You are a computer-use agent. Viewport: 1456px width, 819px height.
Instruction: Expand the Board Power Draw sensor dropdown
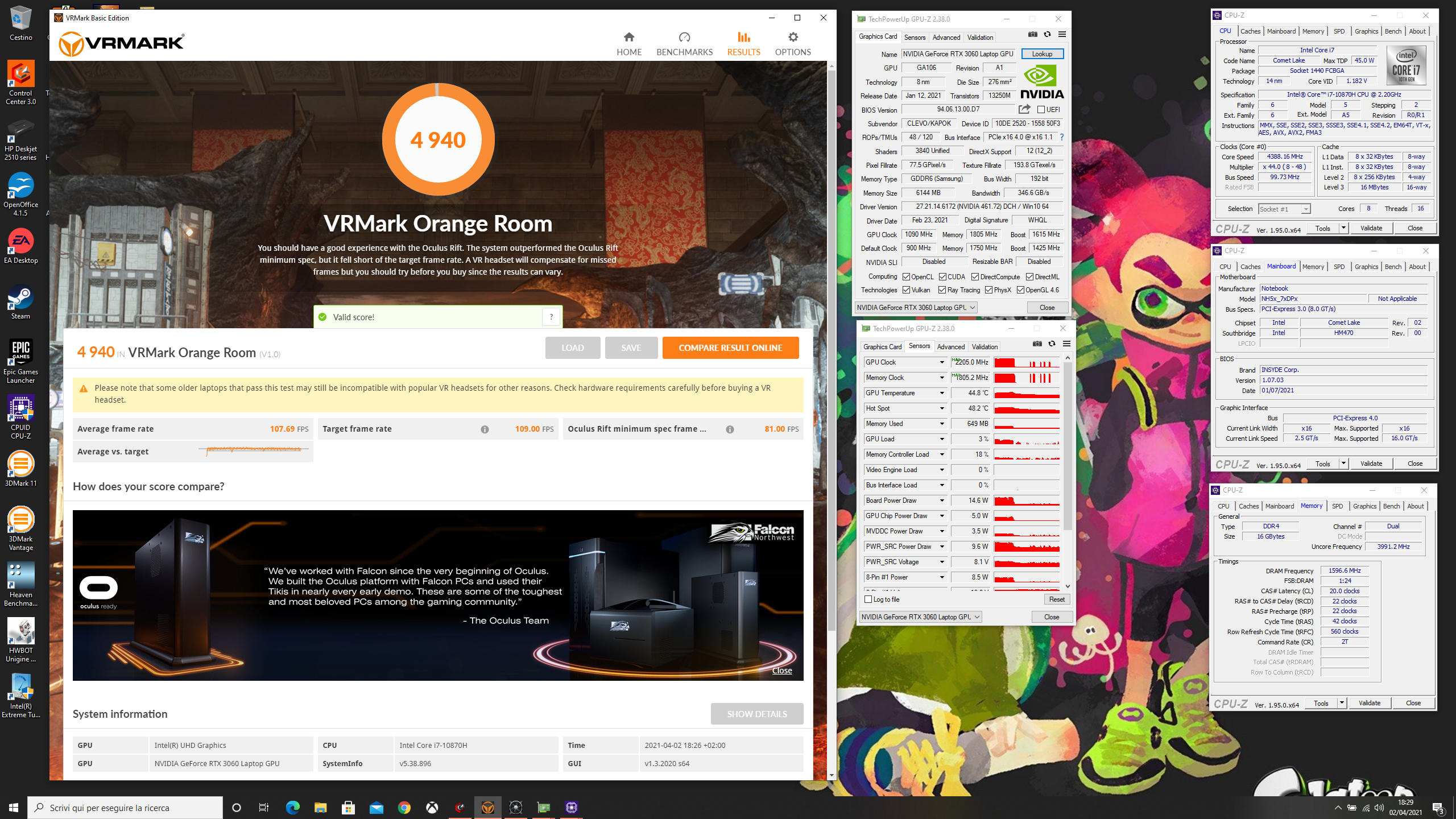(942, 500)
